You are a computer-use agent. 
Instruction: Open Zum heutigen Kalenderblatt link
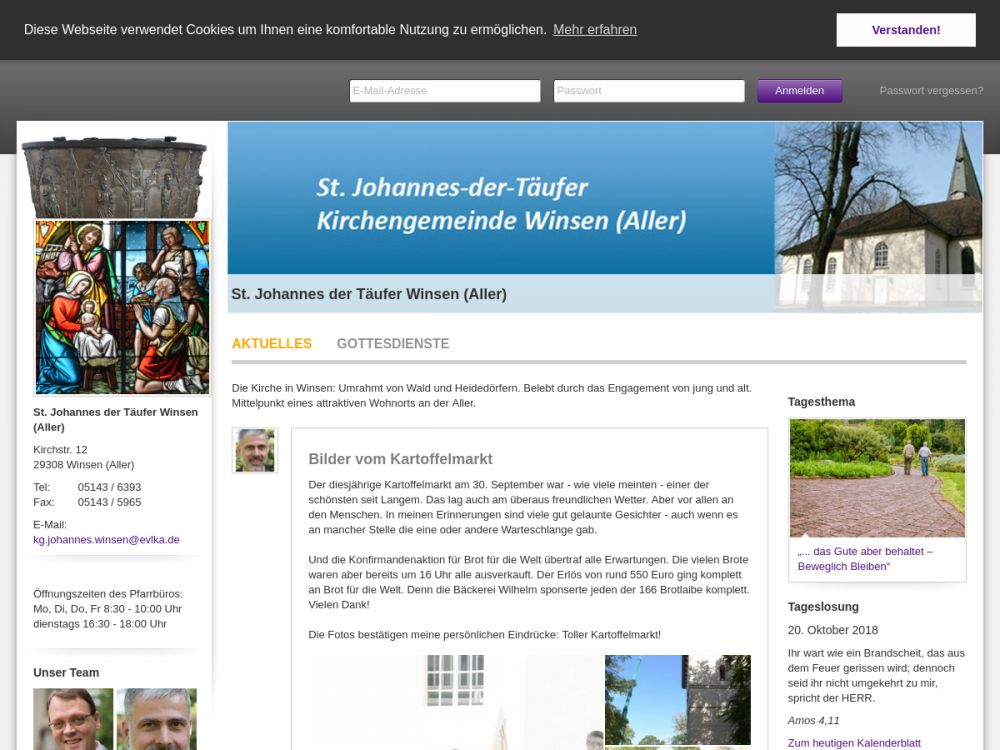853,743
